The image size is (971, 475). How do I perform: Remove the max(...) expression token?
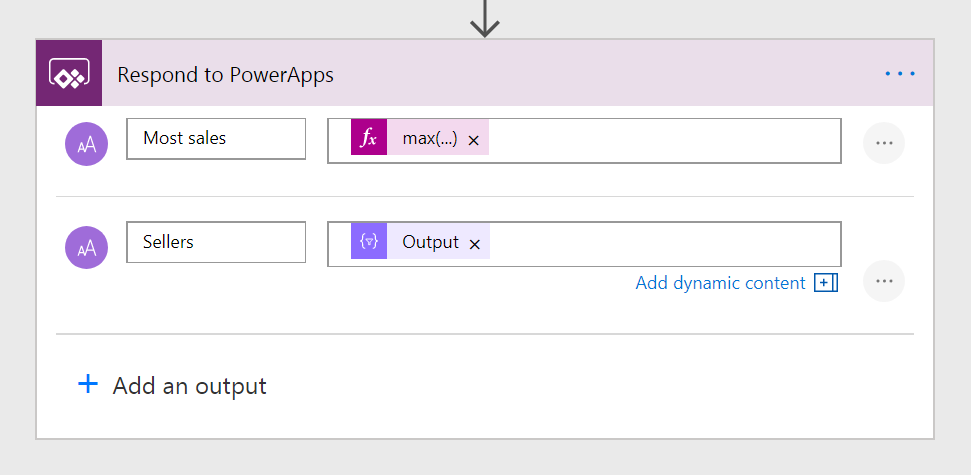point(474,140)
